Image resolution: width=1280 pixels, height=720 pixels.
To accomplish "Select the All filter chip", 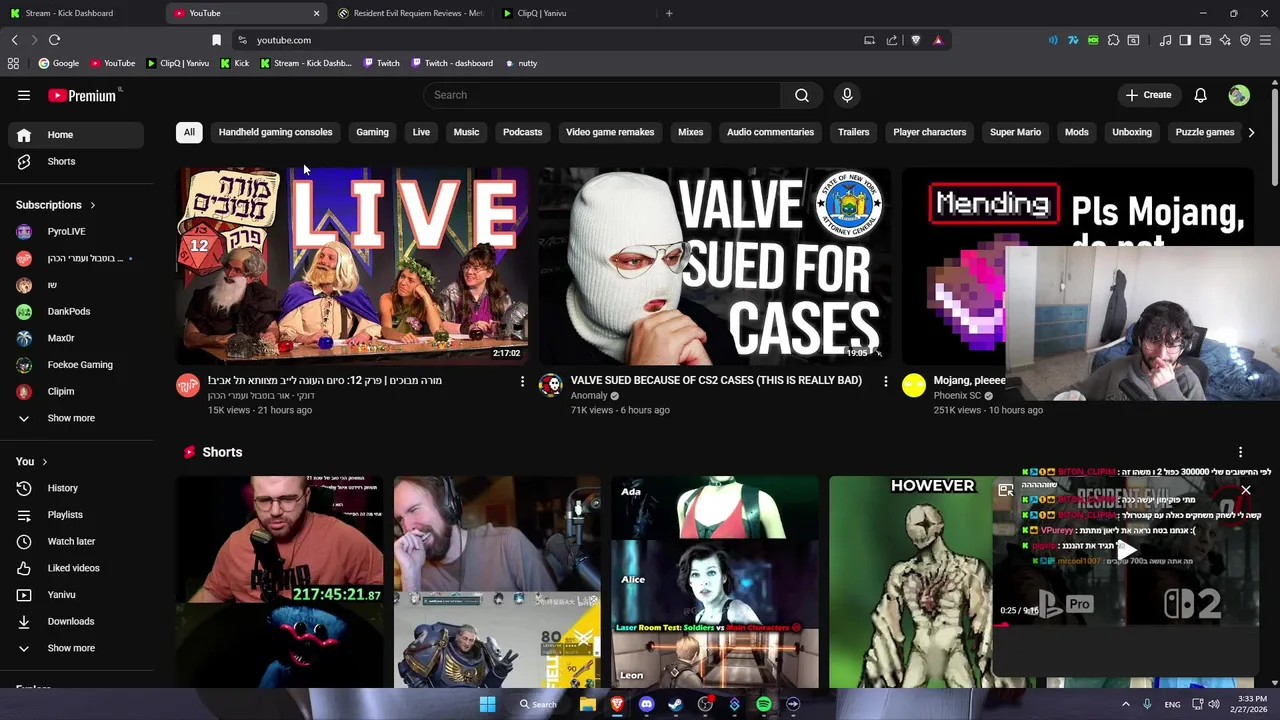I will (189, 132).
